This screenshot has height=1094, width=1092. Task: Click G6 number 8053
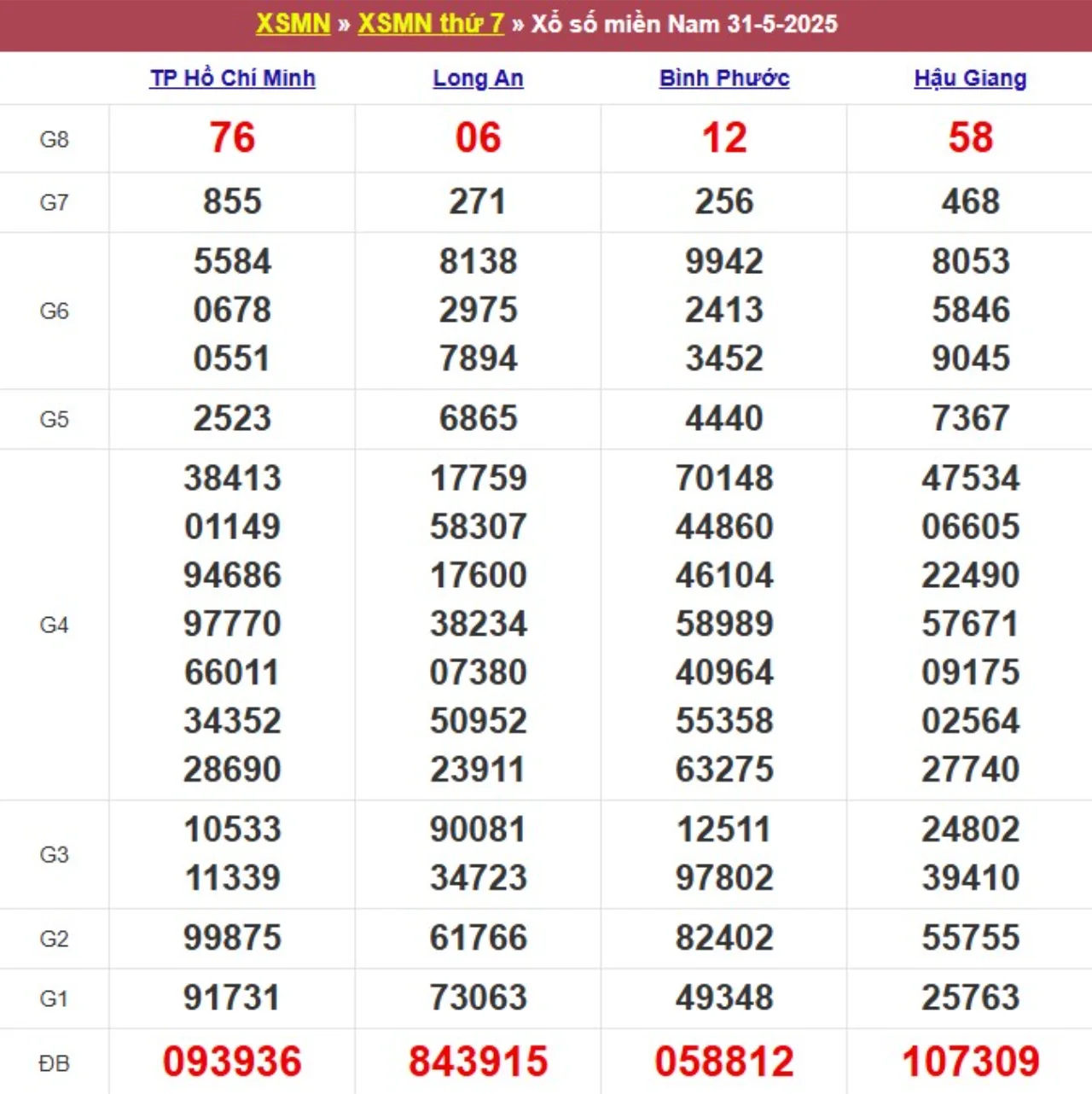(970, 262)
